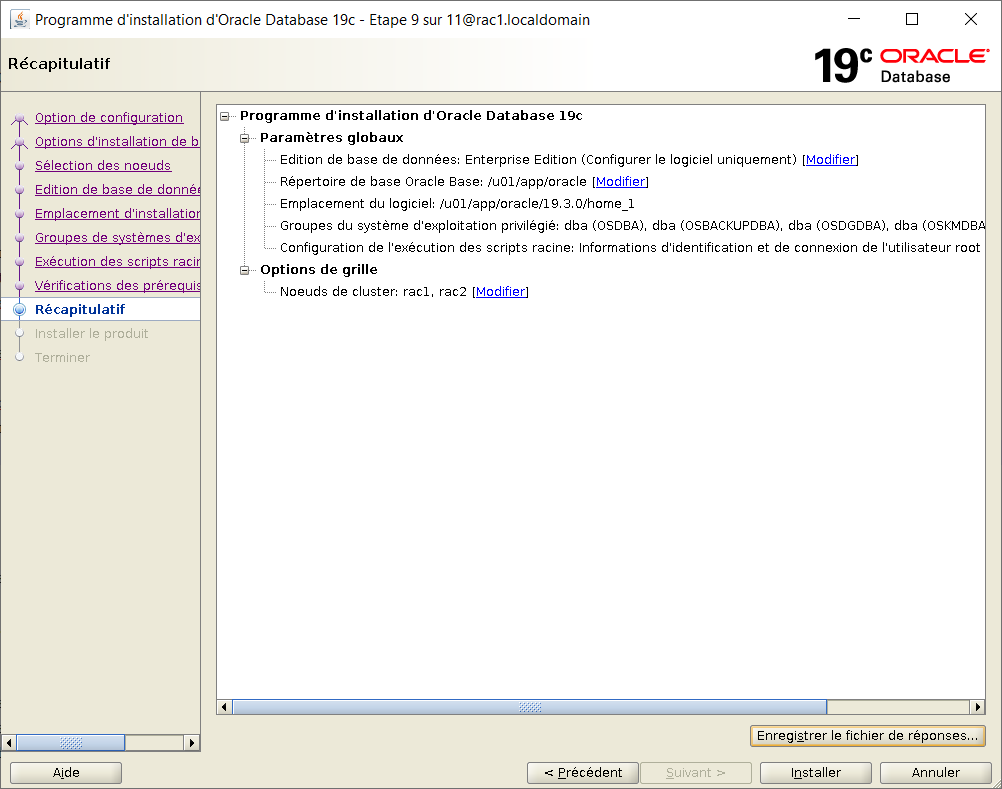Click the Annuler button
The image size is (1002, 789).
(x=936, y=772)
